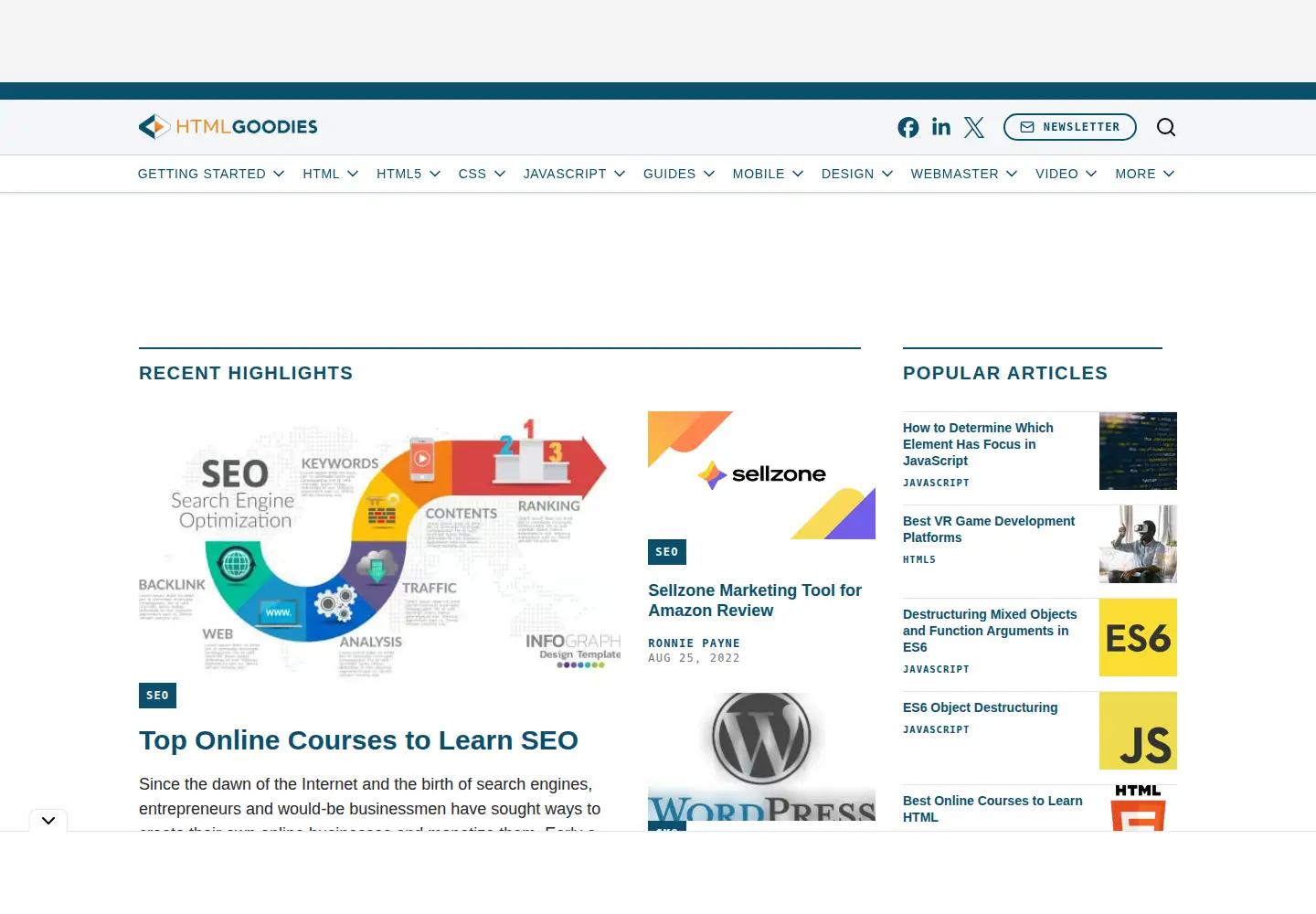This screenshot has width=1316, height=914.
Task: Click the VR headset man thumbnail
Action: [1138, 544]
